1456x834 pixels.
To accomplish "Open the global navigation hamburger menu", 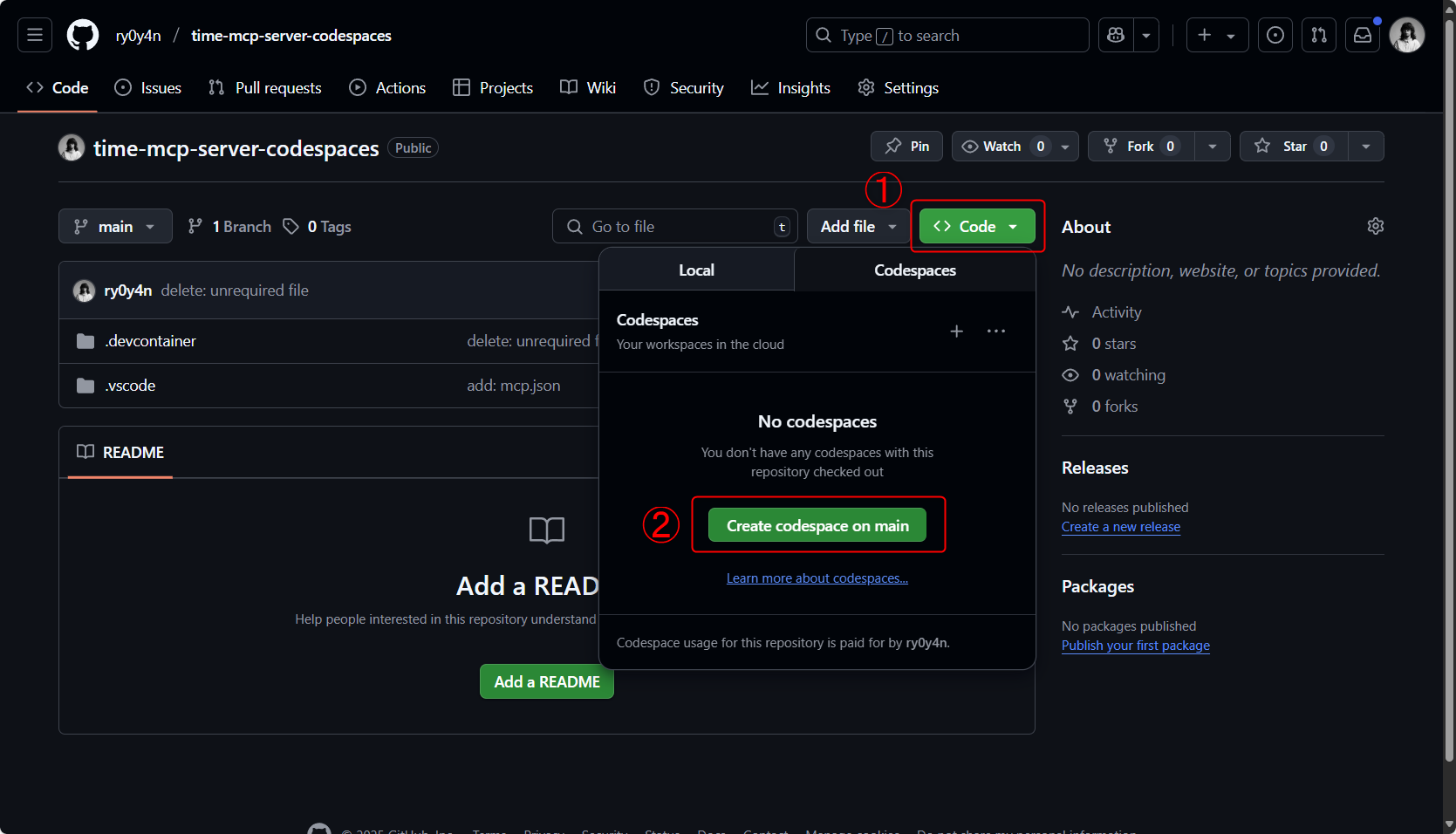I will (x=35, y=35).
